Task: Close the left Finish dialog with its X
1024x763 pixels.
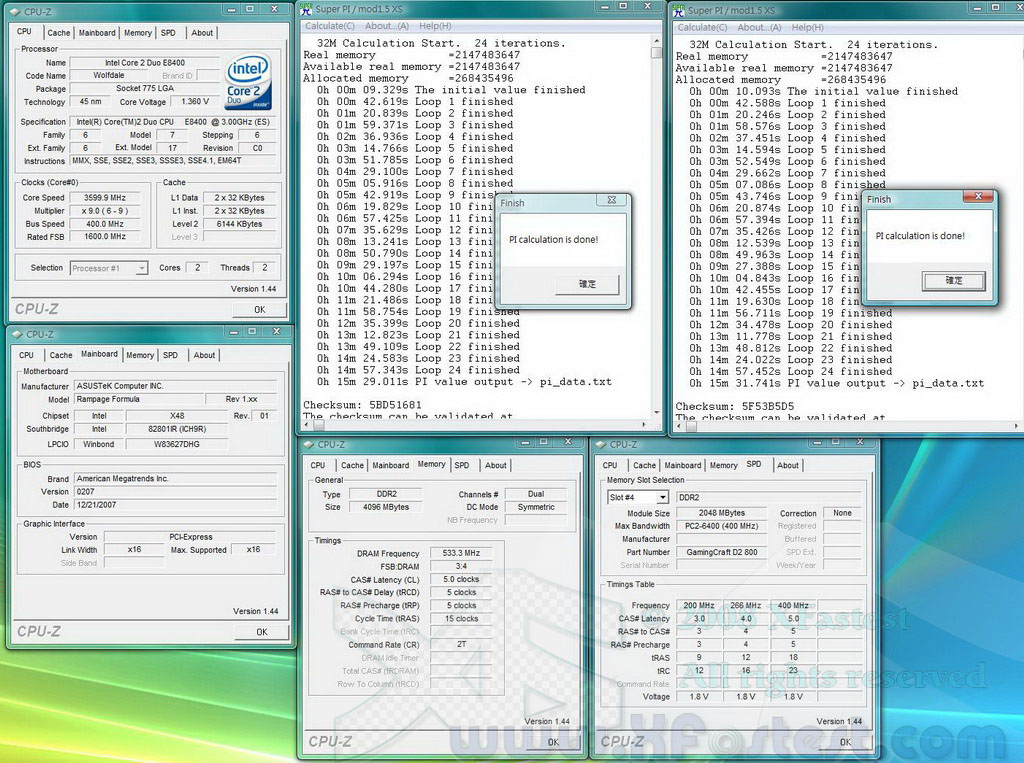Action: coord(611,201)
